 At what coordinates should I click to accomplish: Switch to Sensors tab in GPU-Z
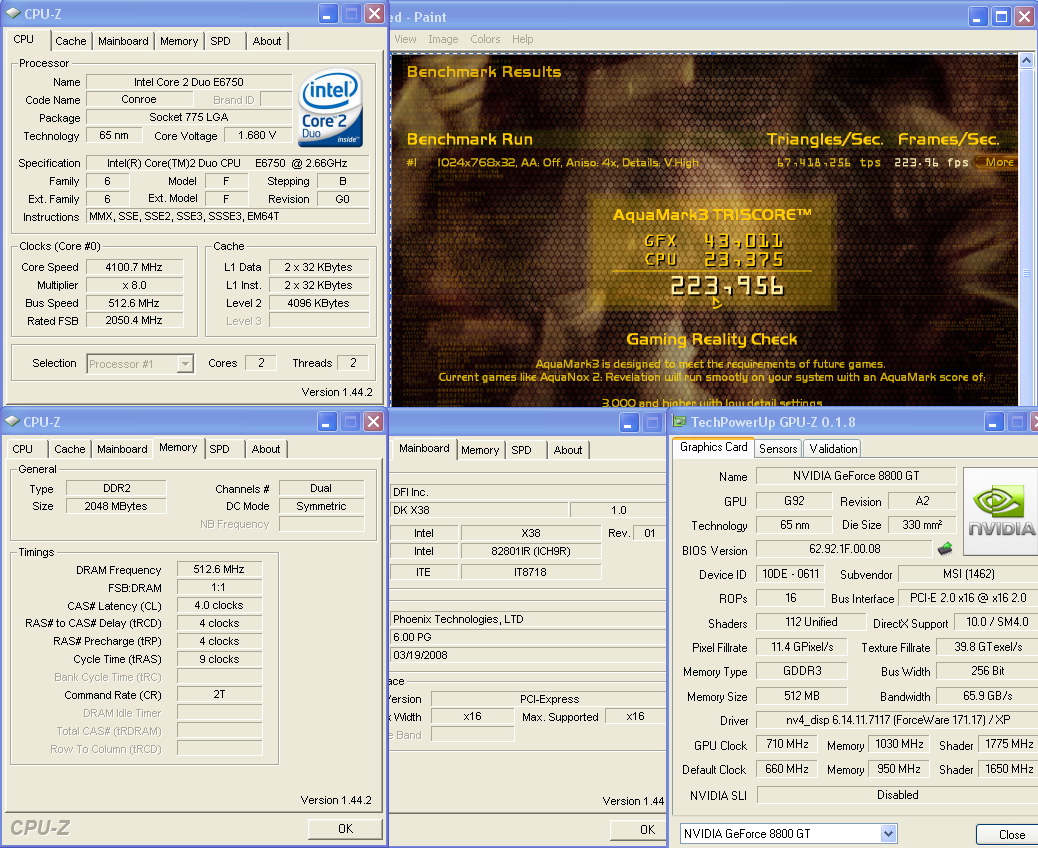pyautogui.click(x=778, y=449)
